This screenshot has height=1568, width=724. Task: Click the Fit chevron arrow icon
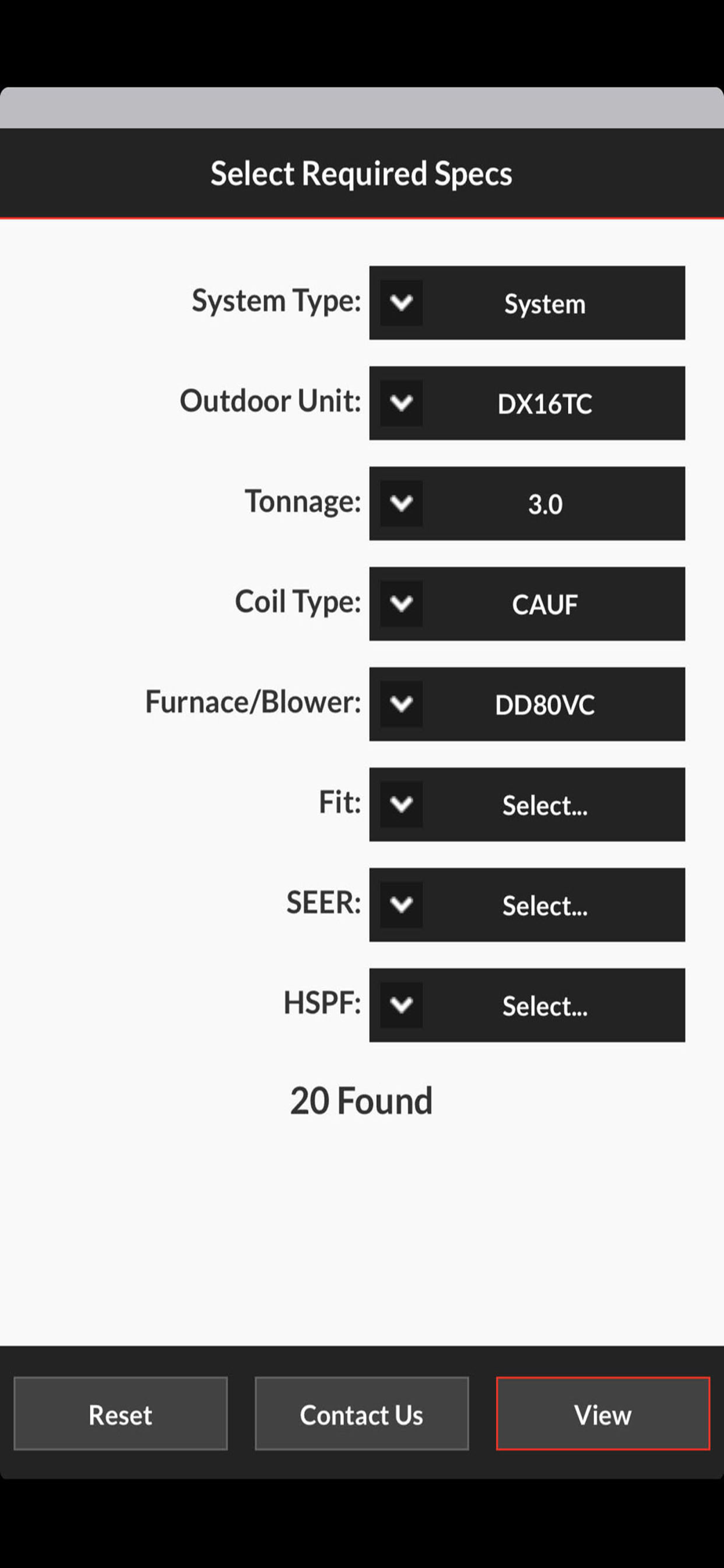[x=401, y=804]
